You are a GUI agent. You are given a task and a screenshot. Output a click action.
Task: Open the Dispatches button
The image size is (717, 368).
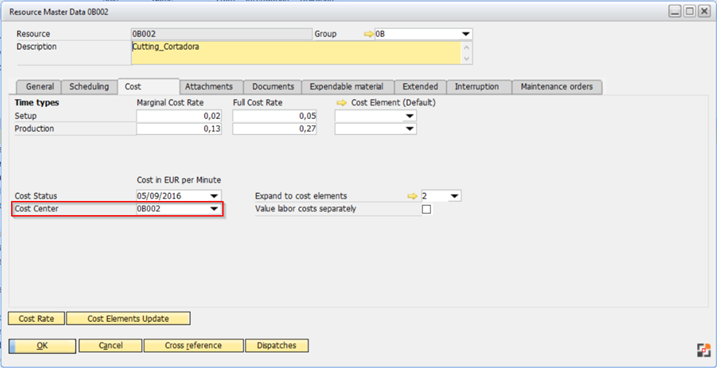click(x=277, y=346)
